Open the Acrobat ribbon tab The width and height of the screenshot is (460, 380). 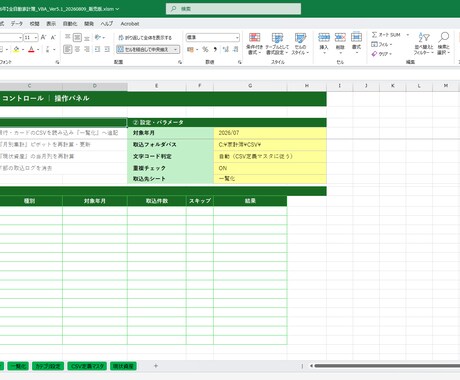tap(130, 24)
